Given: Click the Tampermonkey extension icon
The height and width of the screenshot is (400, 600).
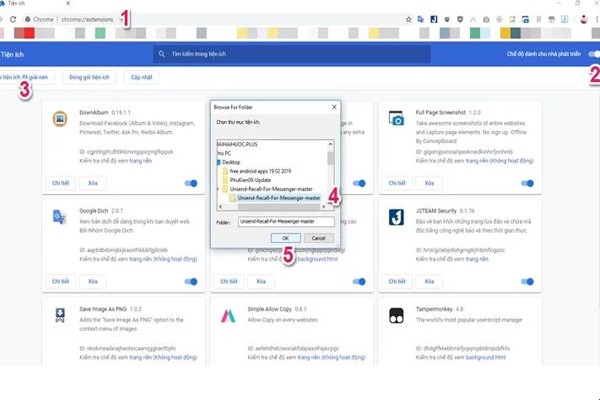Looking at the screenshot, I should (x=396, y=315).
